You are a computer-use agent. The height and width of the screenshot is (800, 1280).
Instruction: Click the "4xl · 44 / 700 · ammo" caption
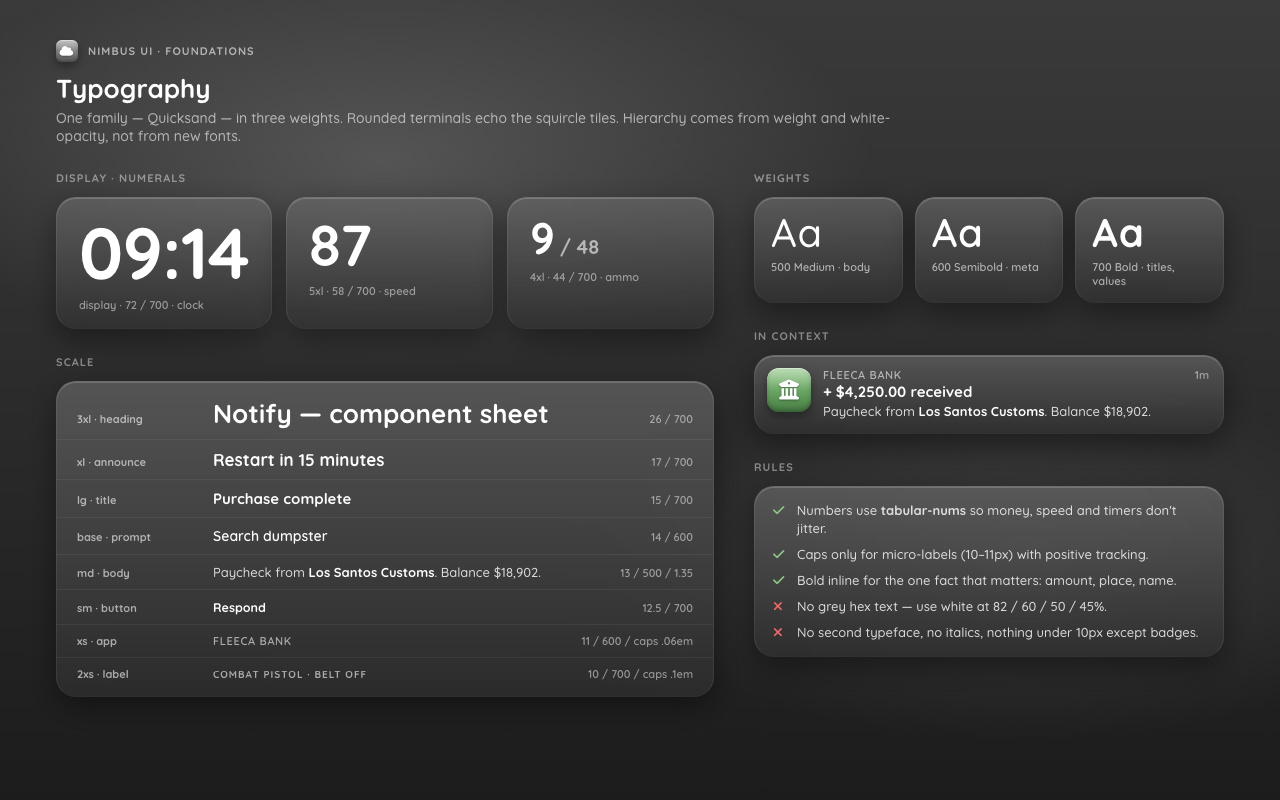[584, 277]
